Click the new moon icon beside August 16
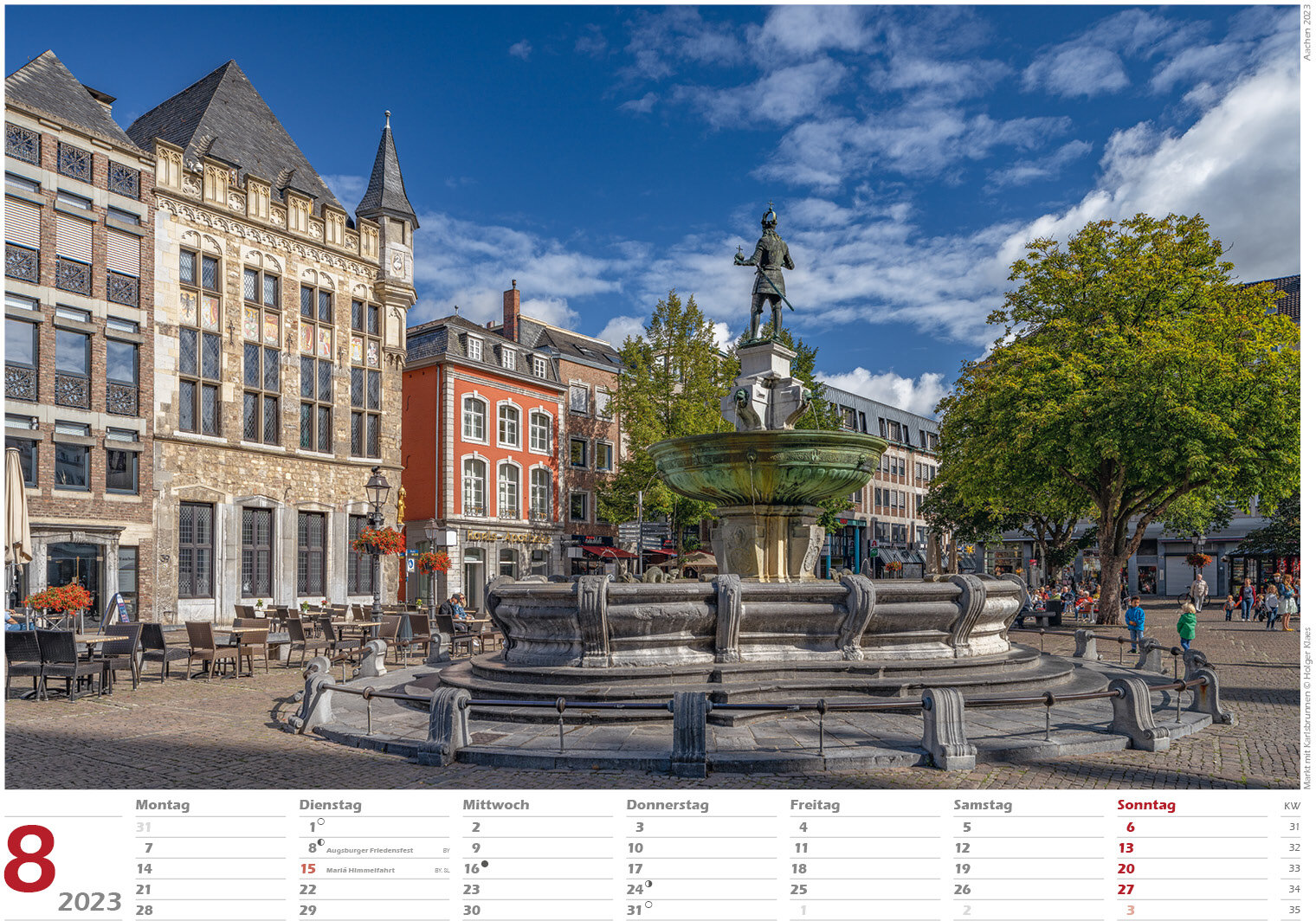Viewport: 1316px width, 921px height. coord(484,864)
